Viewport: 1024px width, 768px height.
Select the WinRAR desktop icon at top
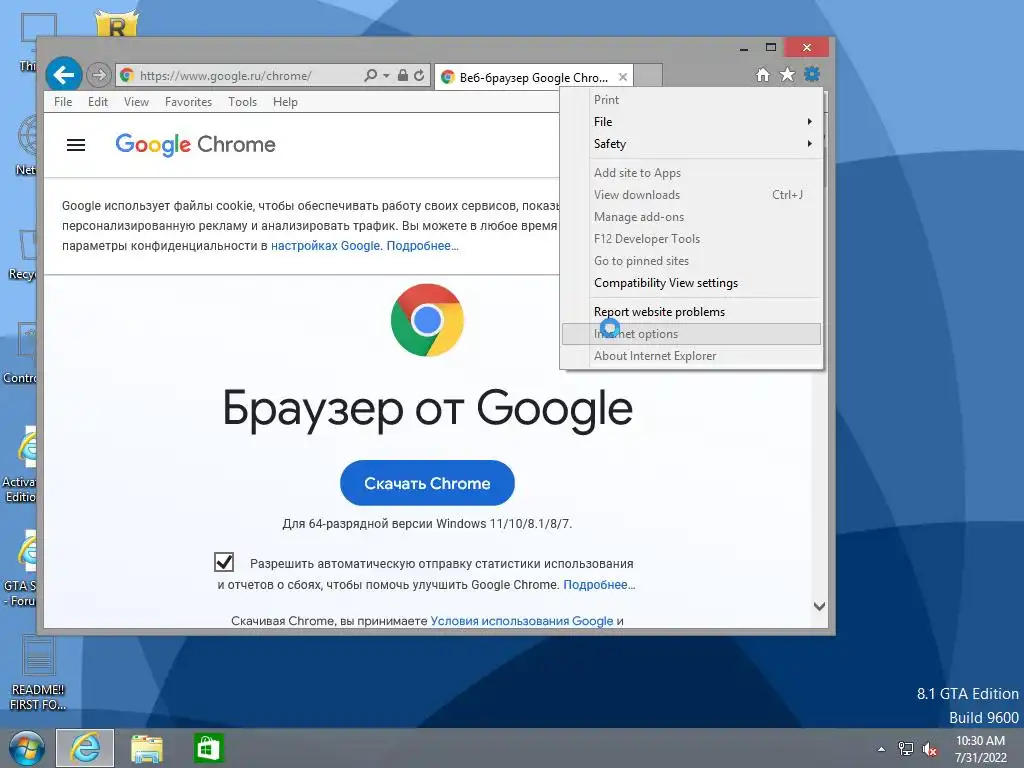coord(117,24)
